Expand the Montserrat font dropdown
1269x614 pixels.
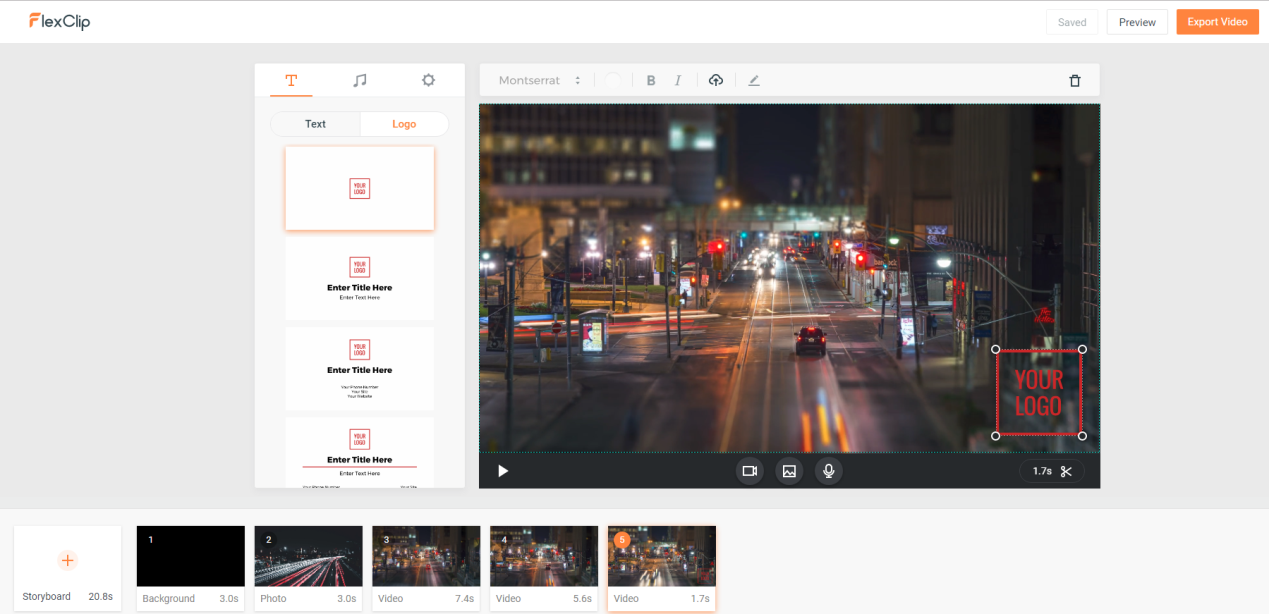[540, 80]
